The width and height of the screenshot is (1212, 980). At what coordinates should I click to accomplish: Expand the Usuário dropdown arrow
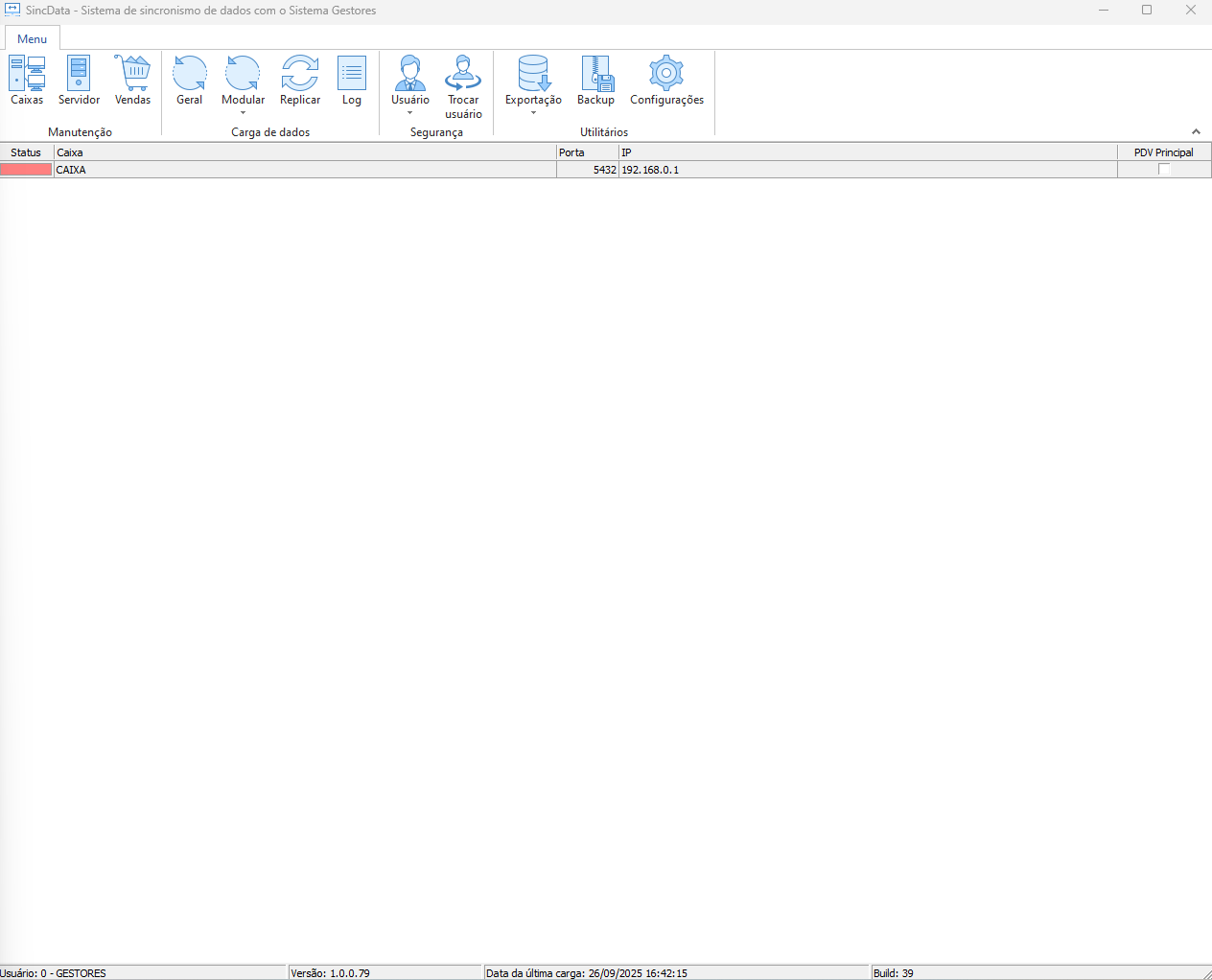(410, 113)
